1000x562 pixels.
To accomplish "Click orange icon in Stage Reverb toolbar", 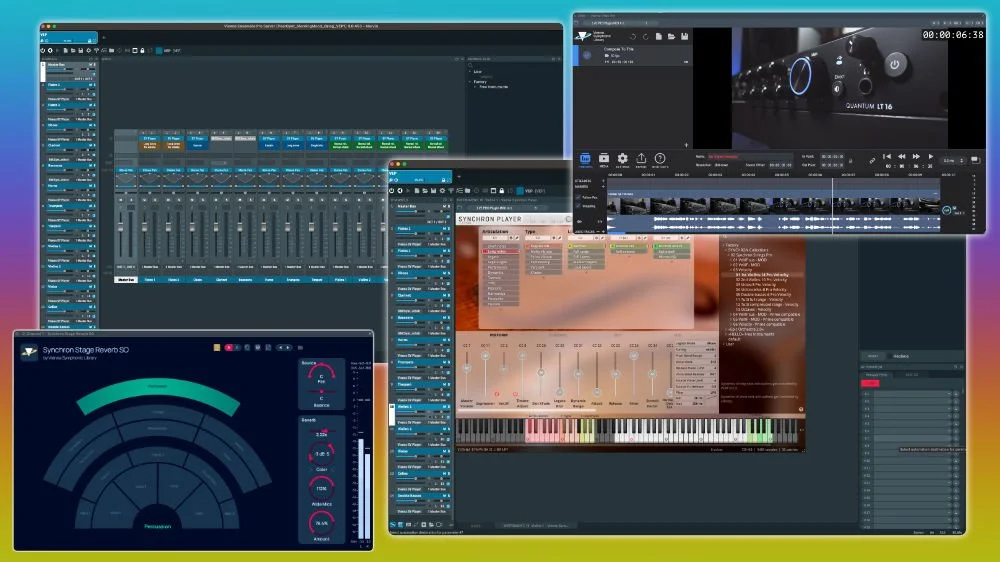I will click(217, 348).
